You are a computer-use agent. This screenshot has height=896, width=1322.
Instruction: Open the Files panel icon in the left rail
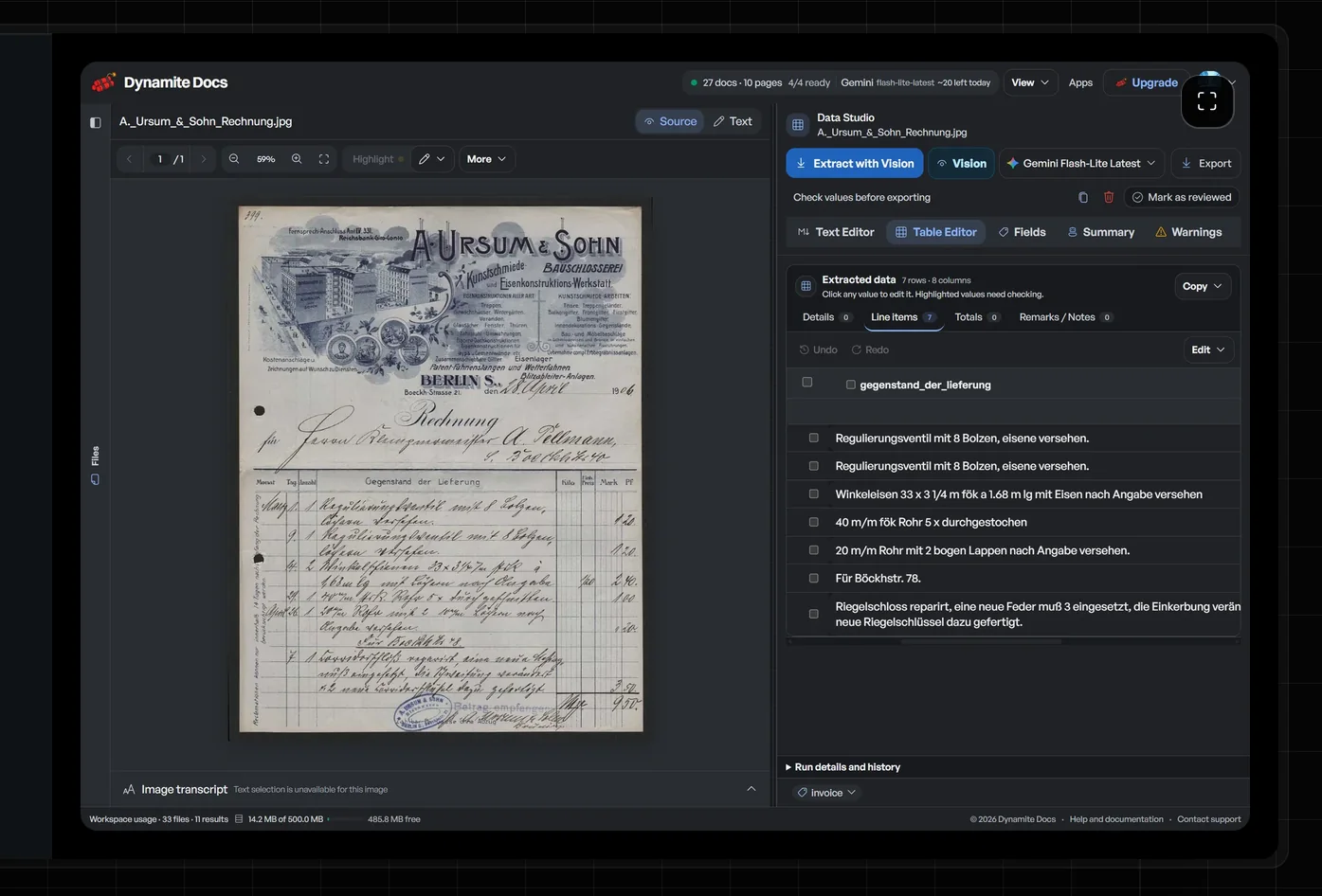[x=95, y=479]
